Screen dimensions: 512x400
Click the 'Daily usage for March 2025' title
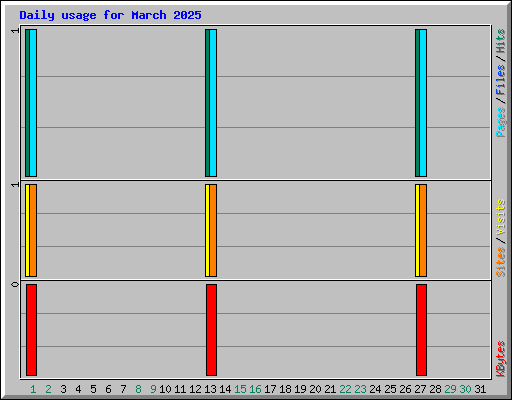tap(110, 15)
